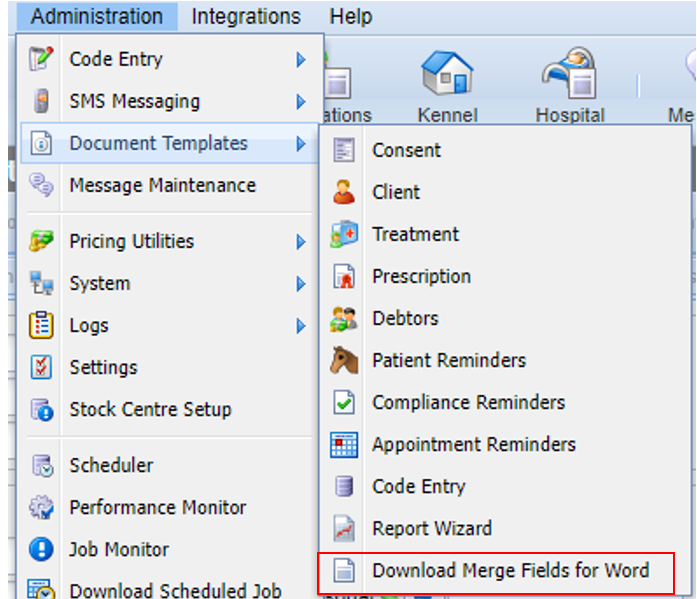Click the Patient Reminders horse icon
Image resolution: width=697 pixels, height=599 pixels.
pos(344,360)
